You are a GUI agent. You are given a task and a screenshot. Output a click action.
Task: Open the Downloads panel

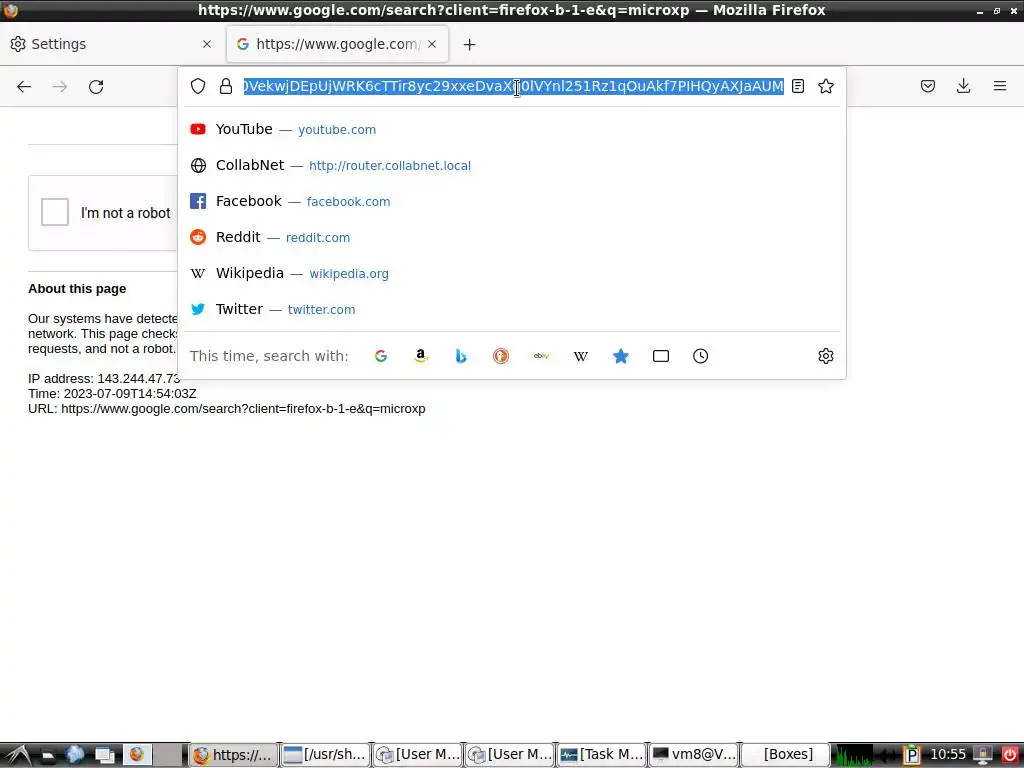pyautogui.click(x=963, y=86)
